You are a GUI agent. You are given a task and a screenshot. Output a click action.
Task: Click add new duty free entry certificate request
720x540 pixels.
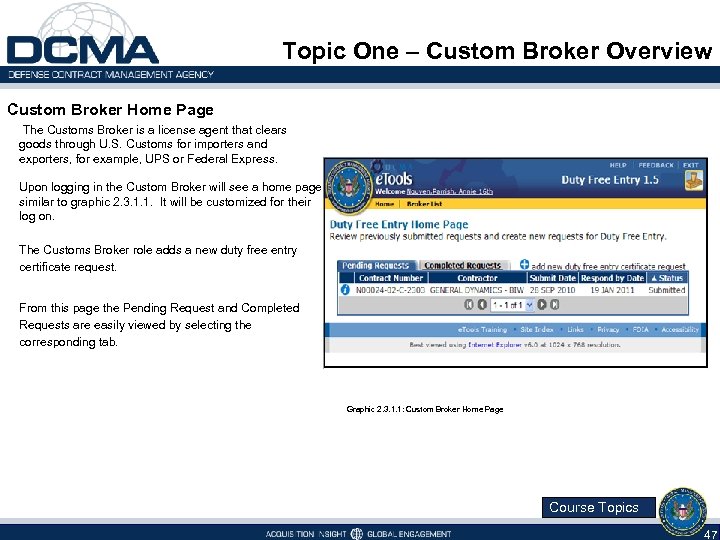click(608, 266)
